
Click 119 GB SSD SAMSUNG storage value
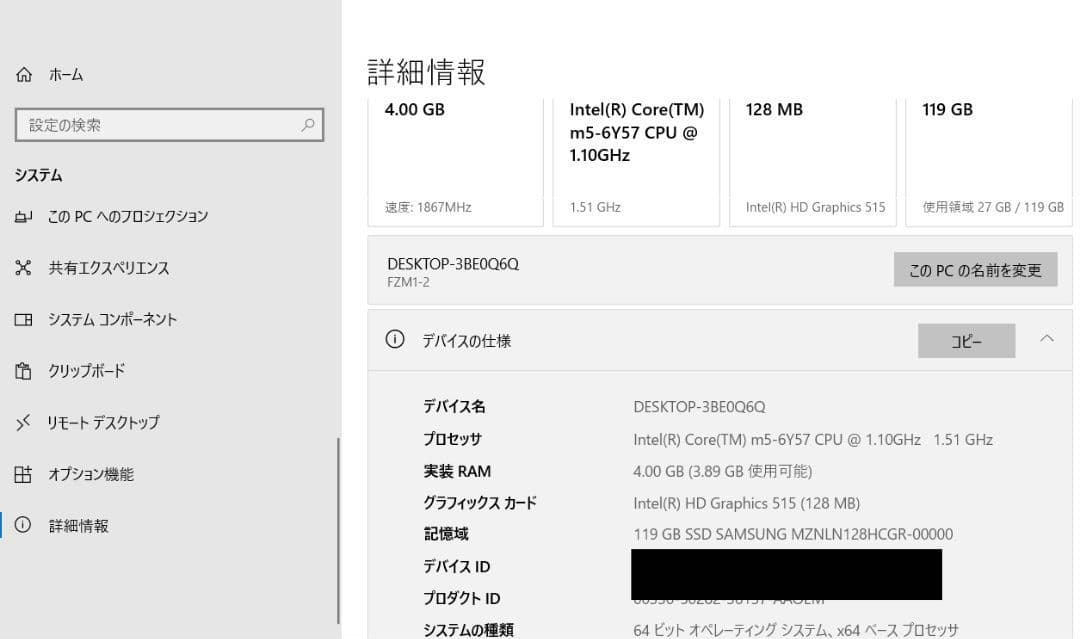click(x=793, y=534)
